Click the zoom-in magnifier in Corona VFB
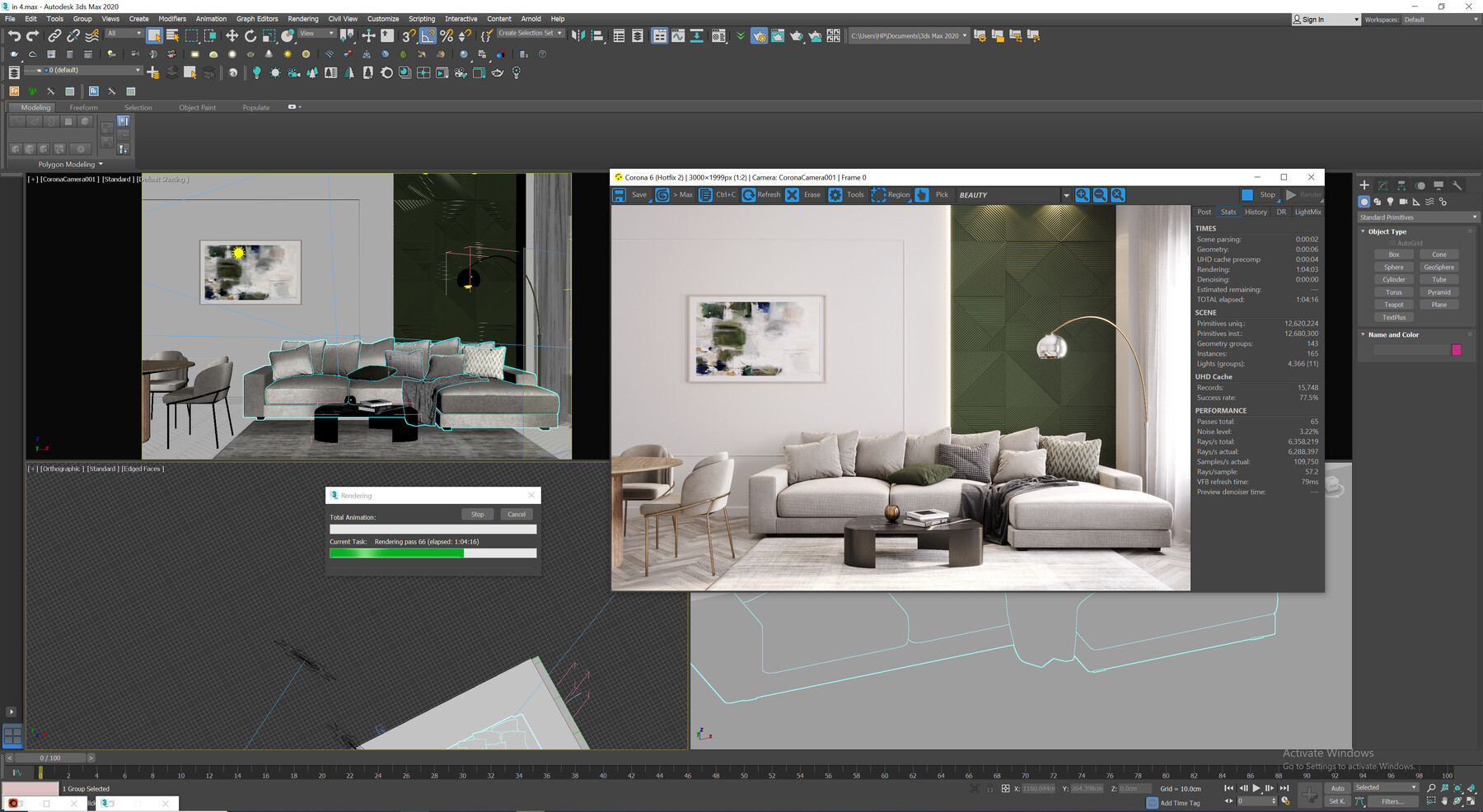The width and height of the screenshot is (1483, 812). pos(1083,195)
